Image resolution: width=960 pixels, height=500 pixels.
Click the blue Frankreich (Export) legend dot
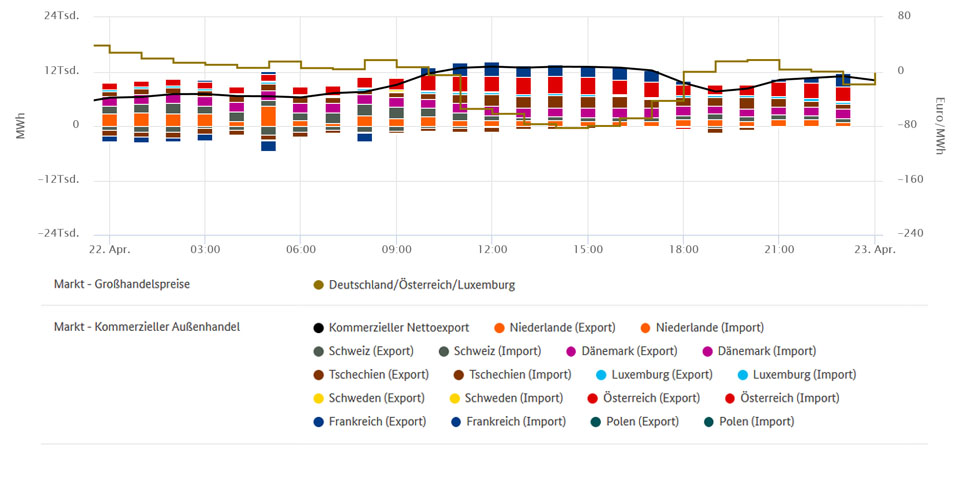coord(318,422)
